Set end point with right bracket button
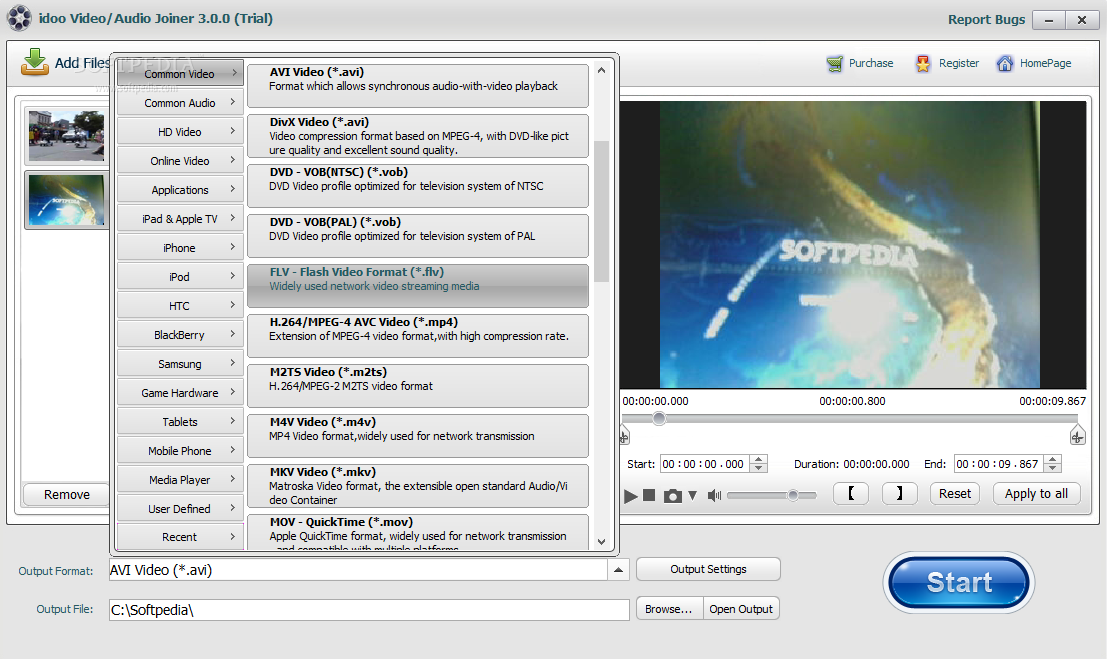Image resolution: width=1107 pixels, height=659 pixels. pos(899,494)
